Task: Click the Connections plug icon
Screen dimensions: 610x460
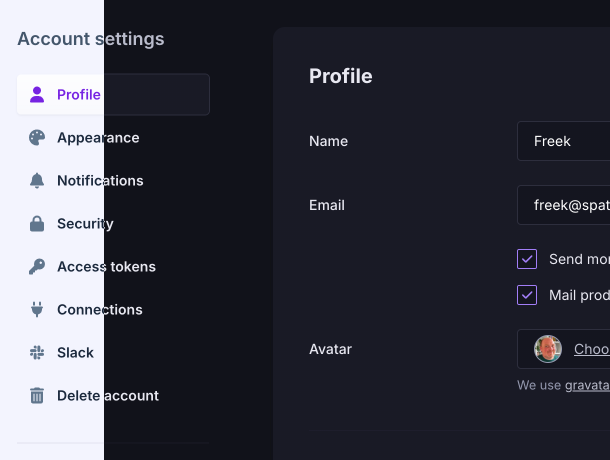Action: pos(37,310)
